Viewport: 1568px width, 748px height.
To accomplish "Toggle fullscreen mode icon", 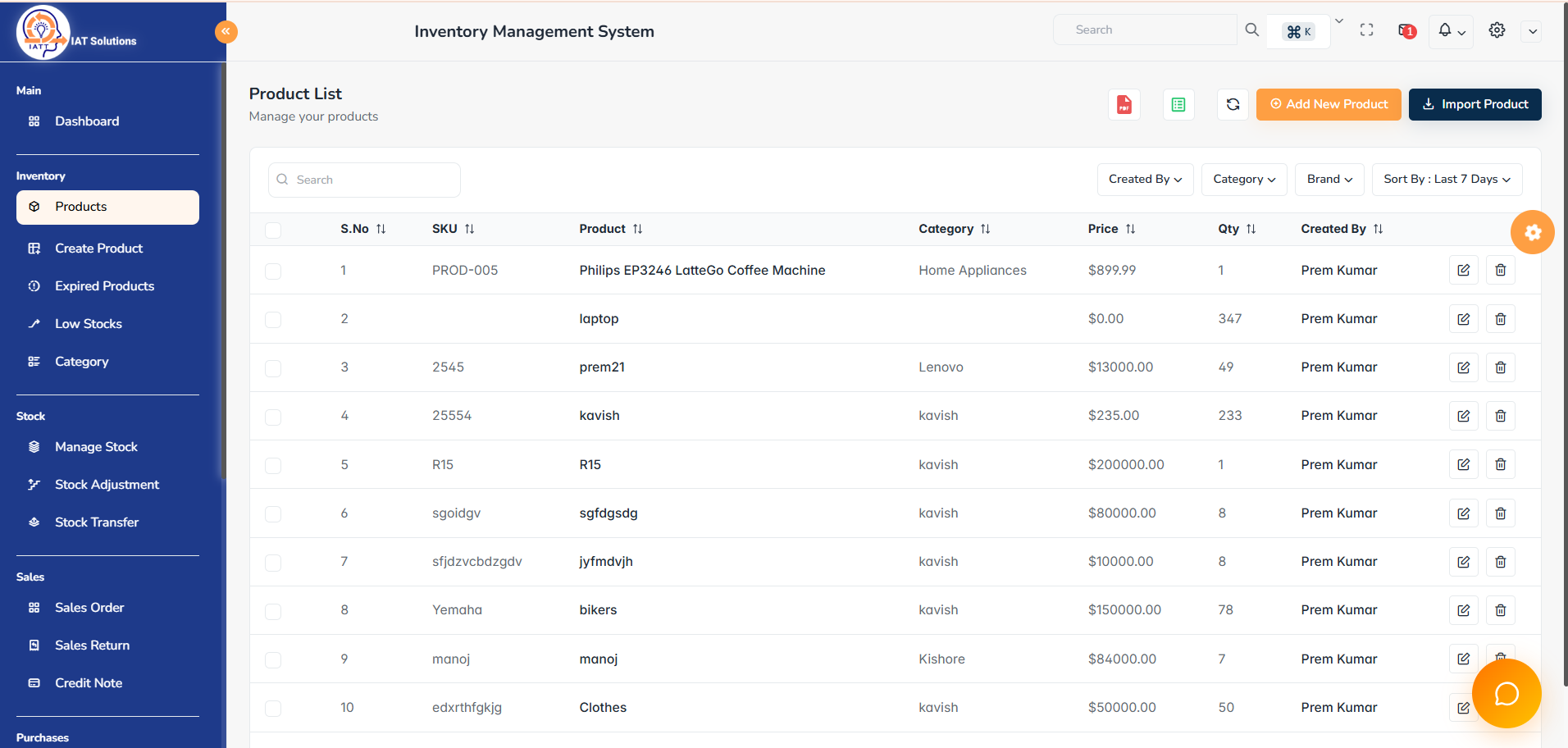I will click(1366, 30).
